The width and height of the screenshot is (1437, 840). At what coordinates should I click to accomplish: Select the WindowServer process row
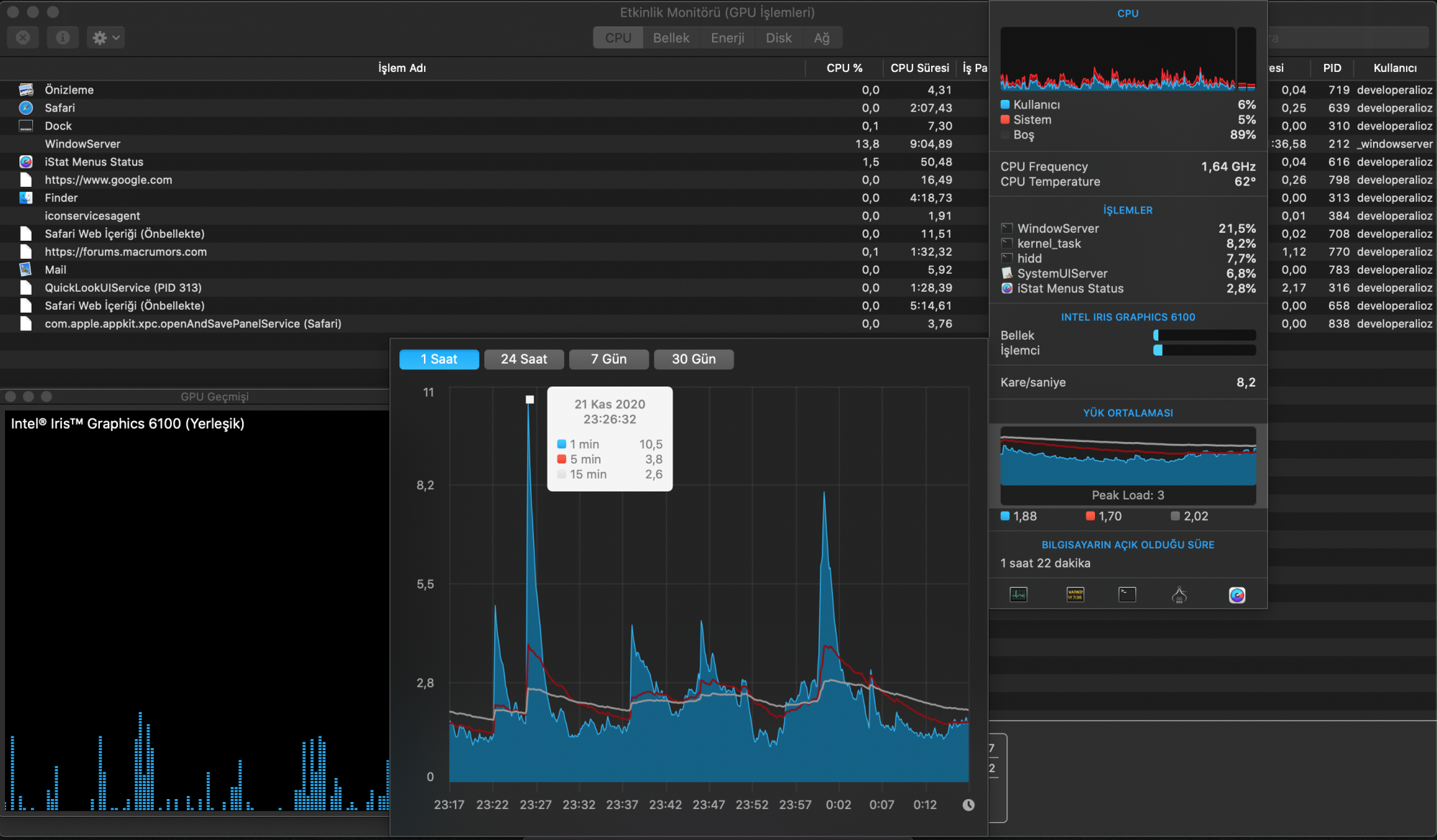coord(83,144)
